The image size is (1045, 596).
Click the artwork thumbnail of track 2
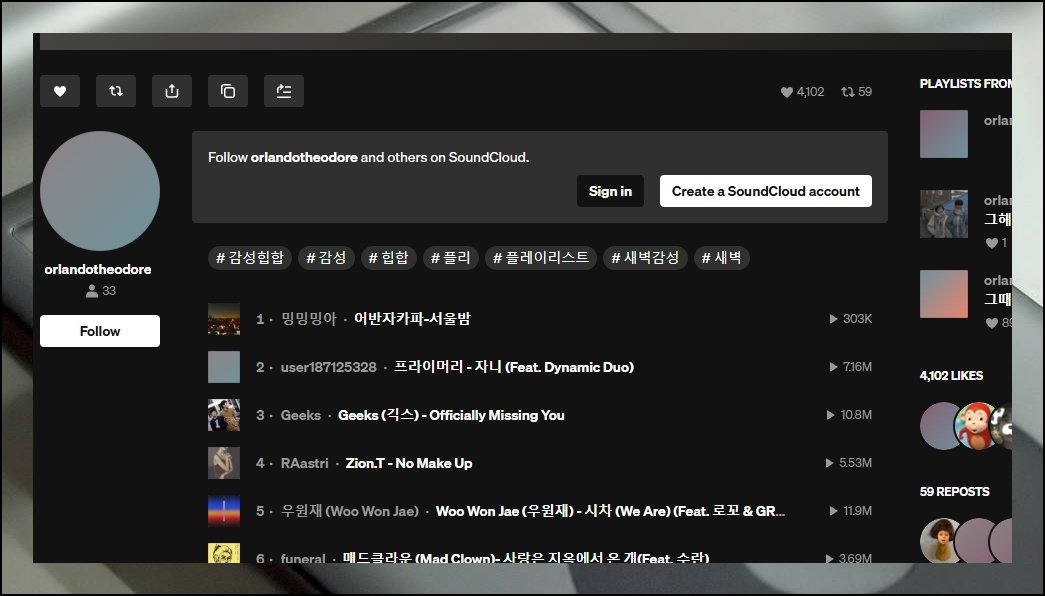(x=224, y=367)
